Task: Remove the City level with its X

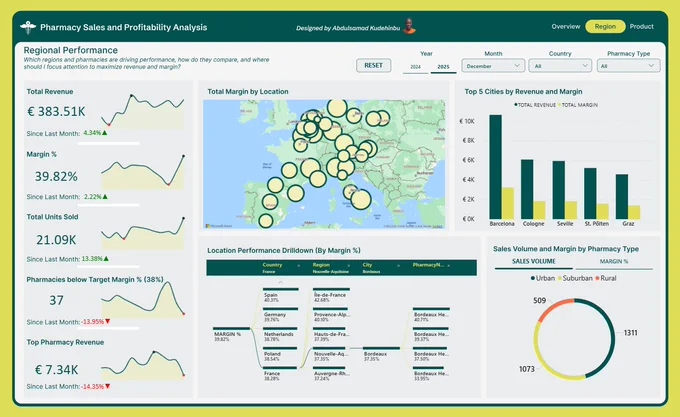Action: 399,265
